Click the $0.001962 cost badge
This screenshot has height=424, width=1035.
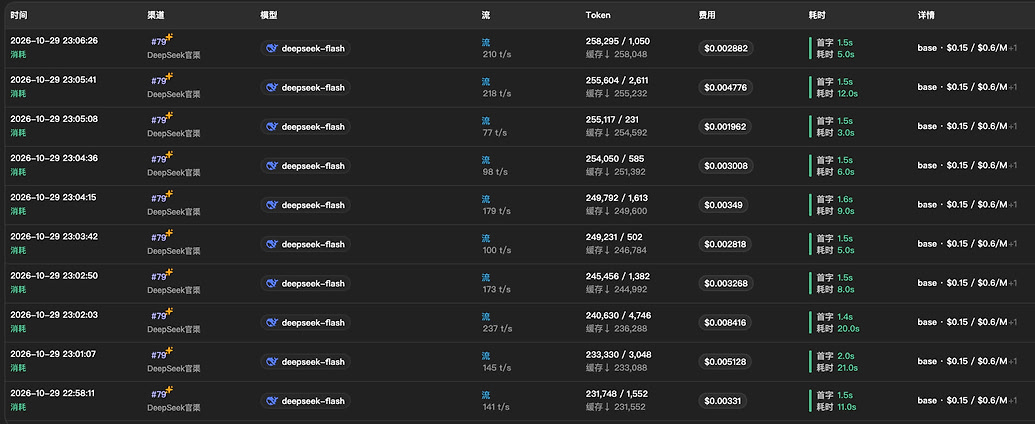pyautogui.click(x=725, y=127)
